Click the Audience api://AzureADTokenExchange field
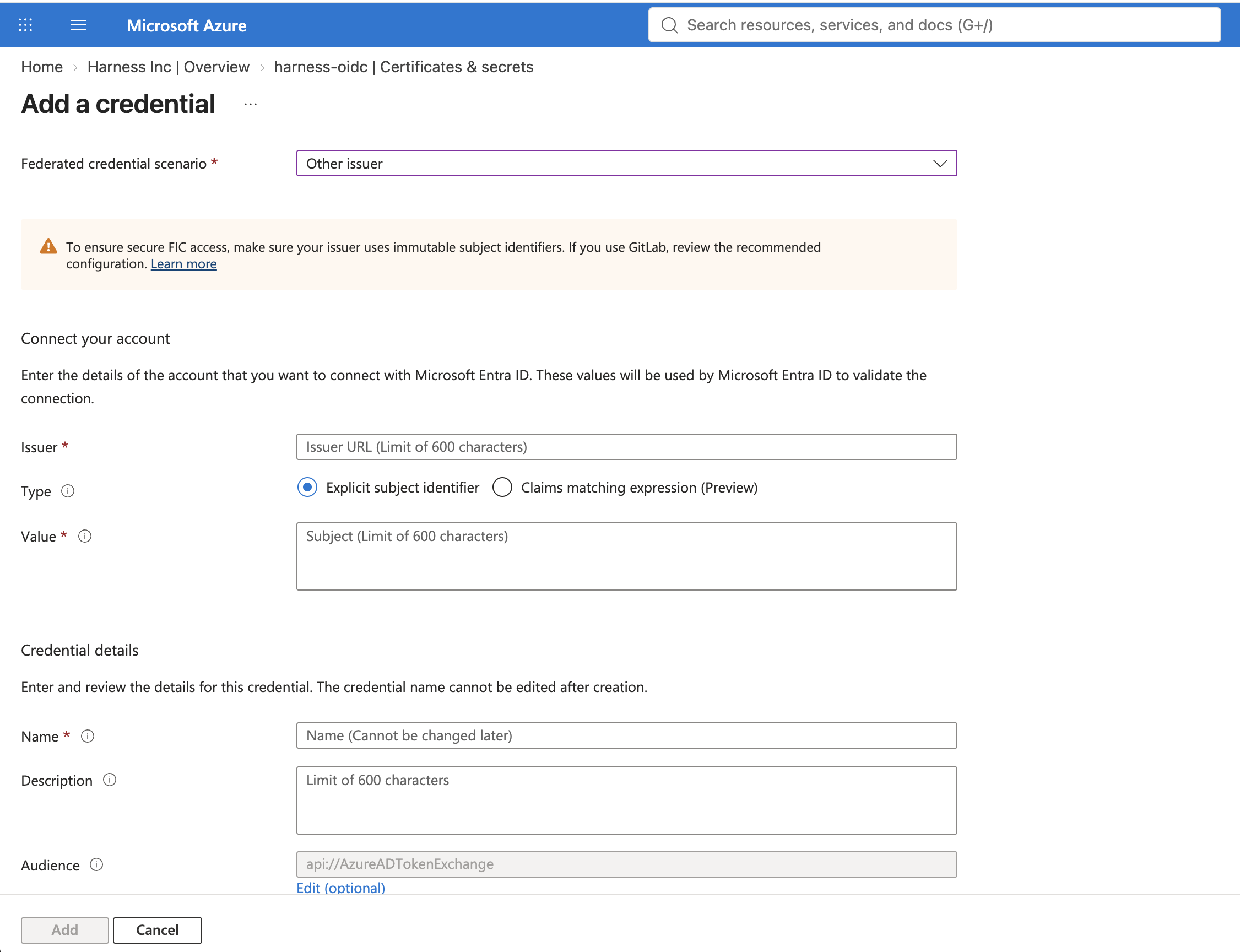The height and width of the screenshot is (952, 1240). coord(626,864)
